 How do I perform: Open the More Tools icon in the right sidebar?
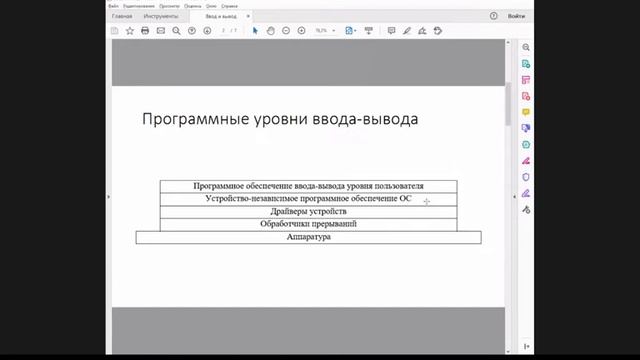tap(526, 210)
